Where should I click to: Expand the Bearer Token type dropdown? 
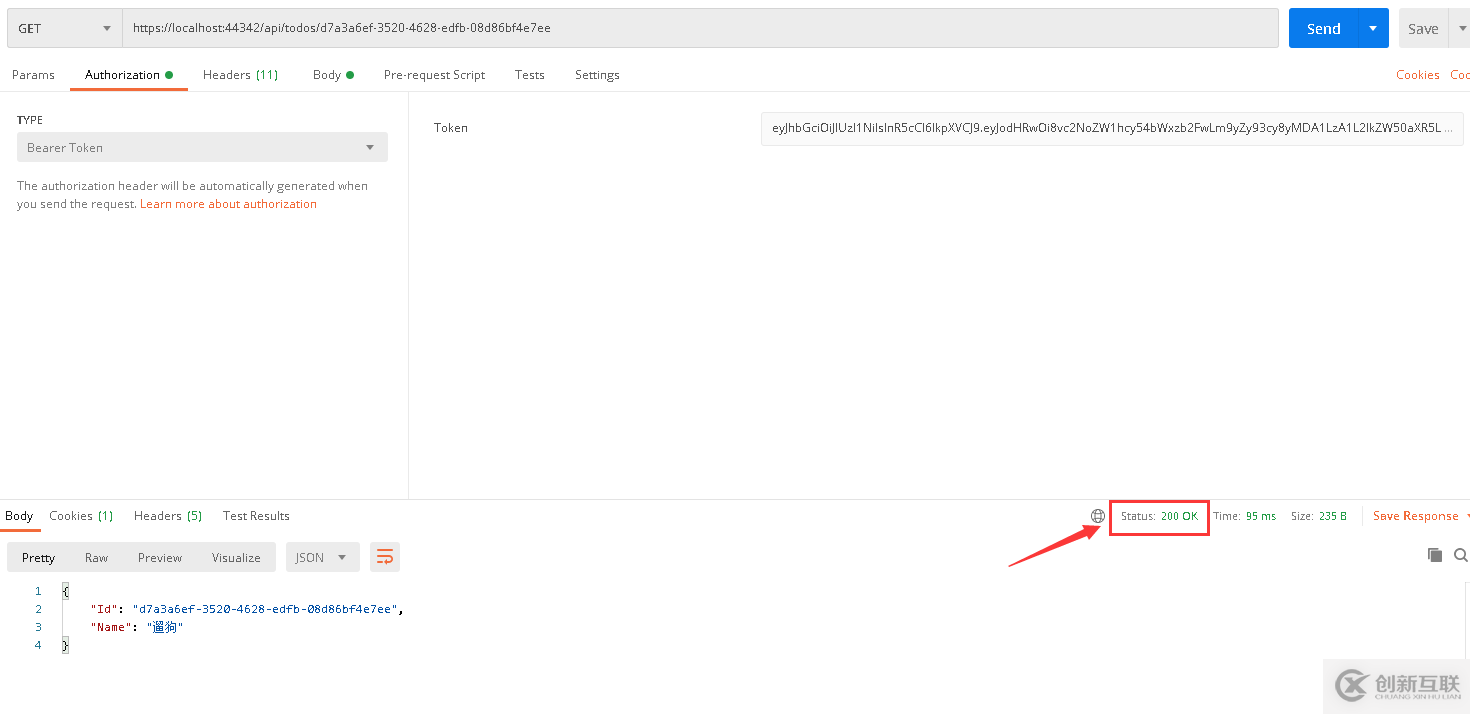pyautogui.click(x=202, y=147)
